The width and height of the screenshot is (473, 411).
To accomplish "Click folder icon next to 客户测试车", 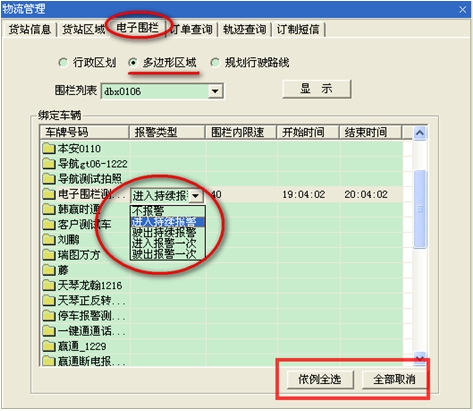I will coord(49,224).
